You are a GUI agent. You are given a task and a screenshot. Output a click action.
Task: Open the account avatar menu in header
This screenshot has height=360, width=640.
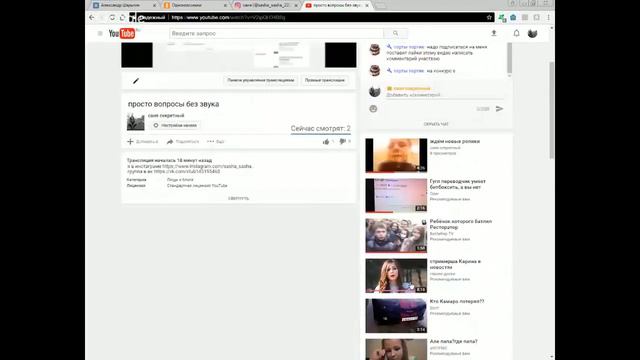pos(532,33)
